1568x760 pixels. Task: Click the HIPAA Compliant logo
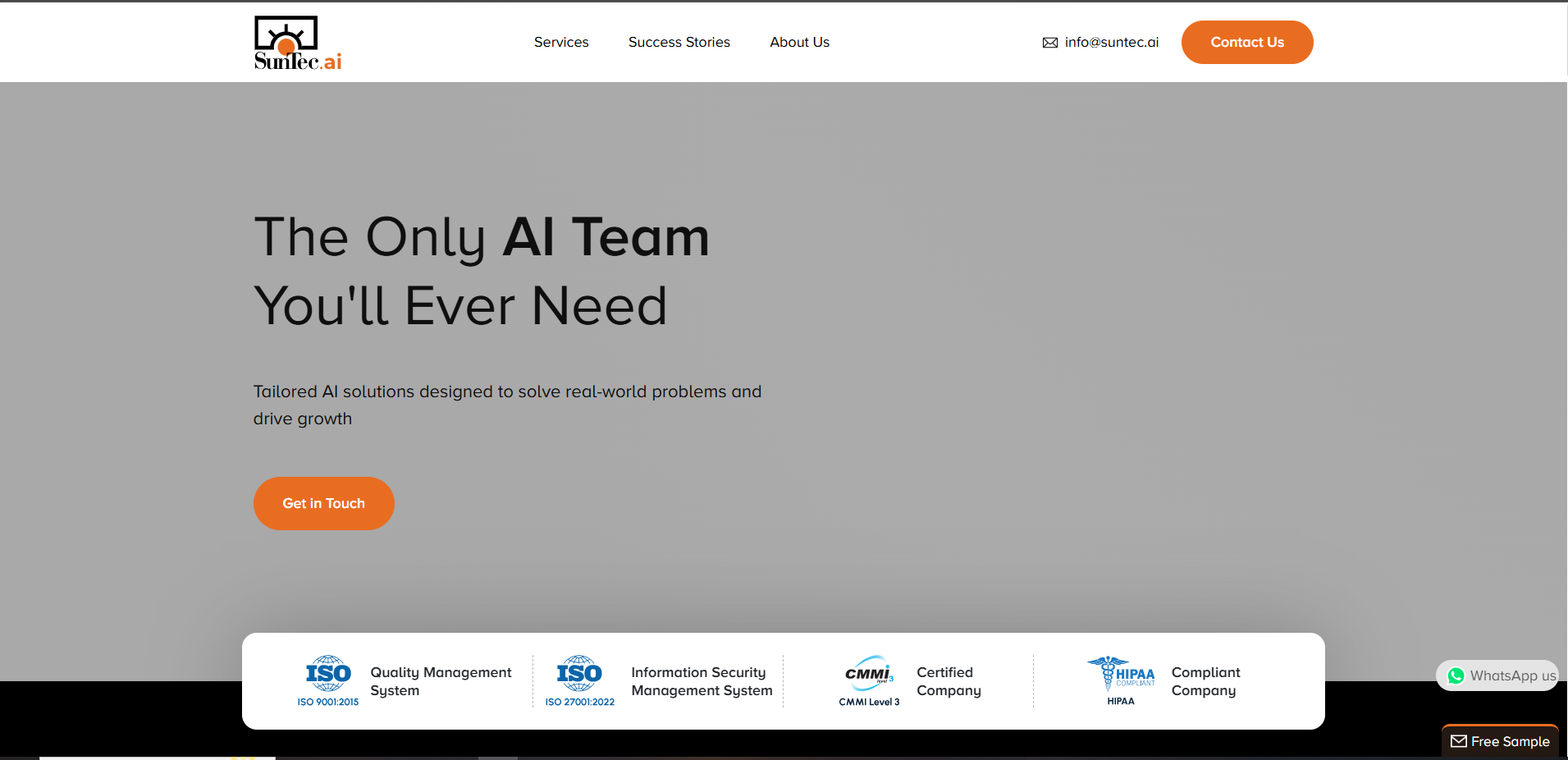point(1121,680)
